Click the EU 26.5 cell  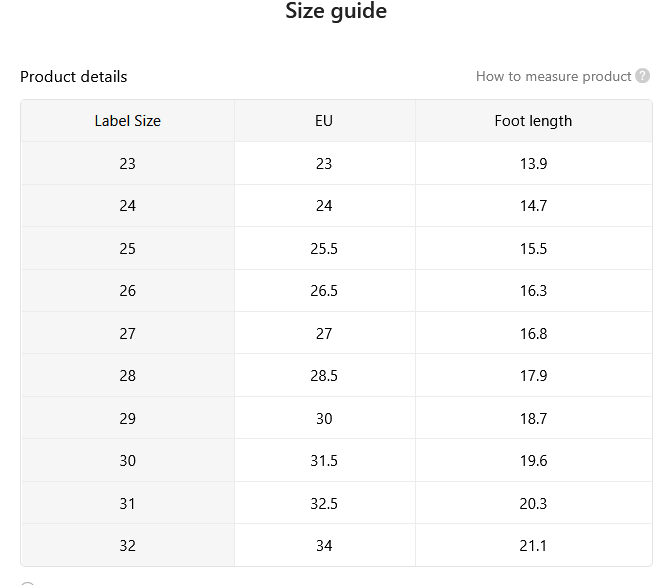coord(324,291)
